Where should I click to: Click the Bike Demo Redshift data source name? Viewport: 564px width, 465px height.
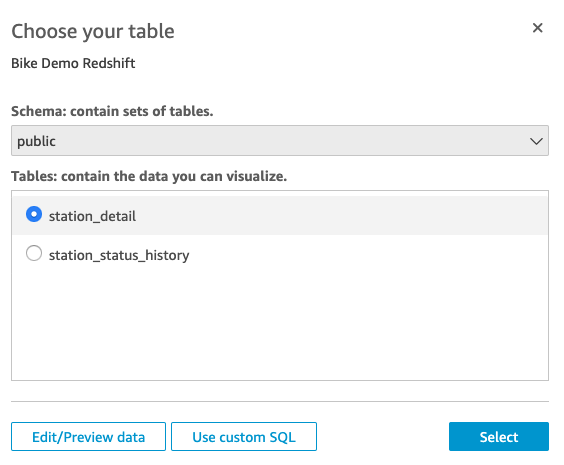click(73, 63)
